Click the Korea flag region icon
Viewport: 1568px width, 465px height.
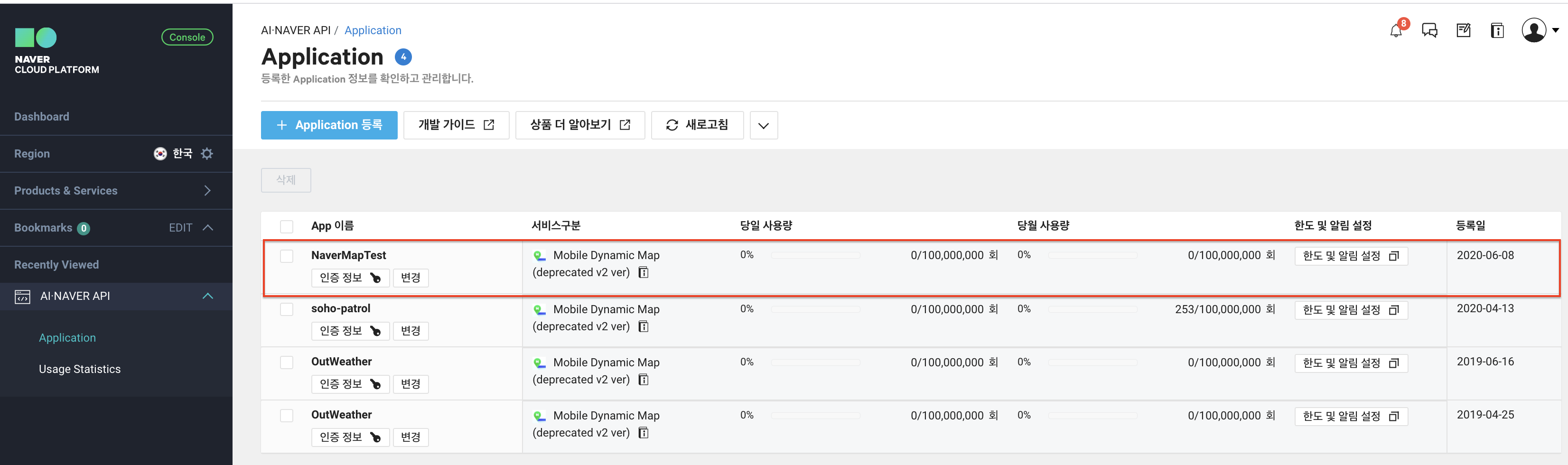[x=160, y=154]
